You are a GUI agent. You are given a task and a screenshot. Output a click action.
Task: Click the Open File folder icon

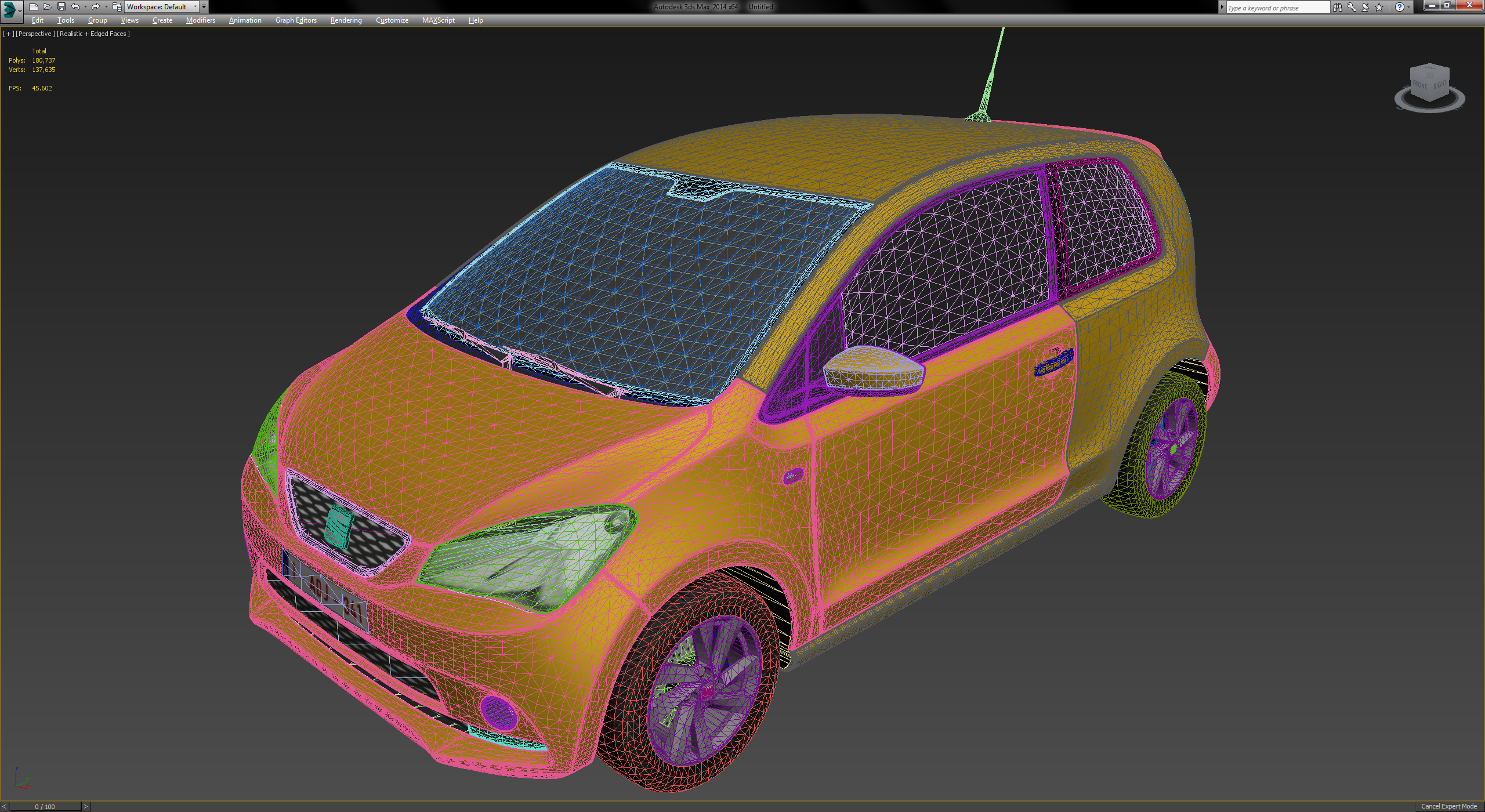(x=47, y=7)
